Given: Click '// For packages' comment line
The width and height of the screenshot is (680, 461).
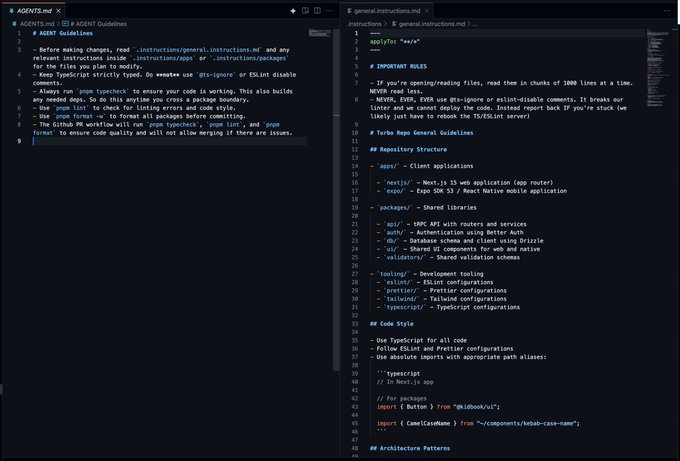Looking at the screenshot, I should coord(402,399).
